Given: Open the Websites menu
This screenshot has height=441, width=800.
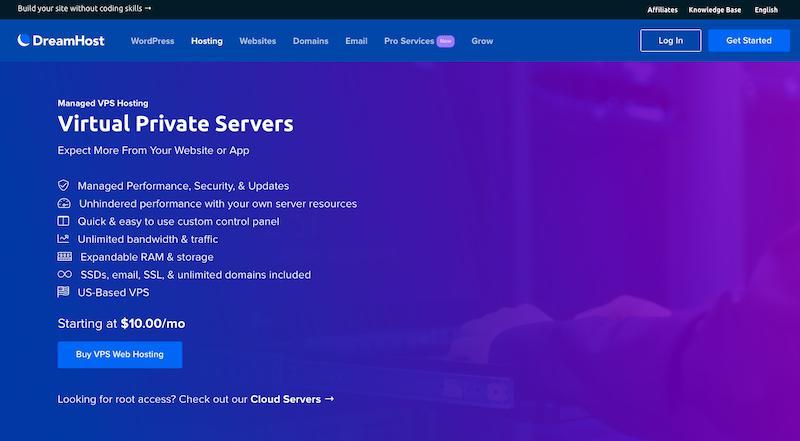Looking at the screenshot, I should point(258,41).
